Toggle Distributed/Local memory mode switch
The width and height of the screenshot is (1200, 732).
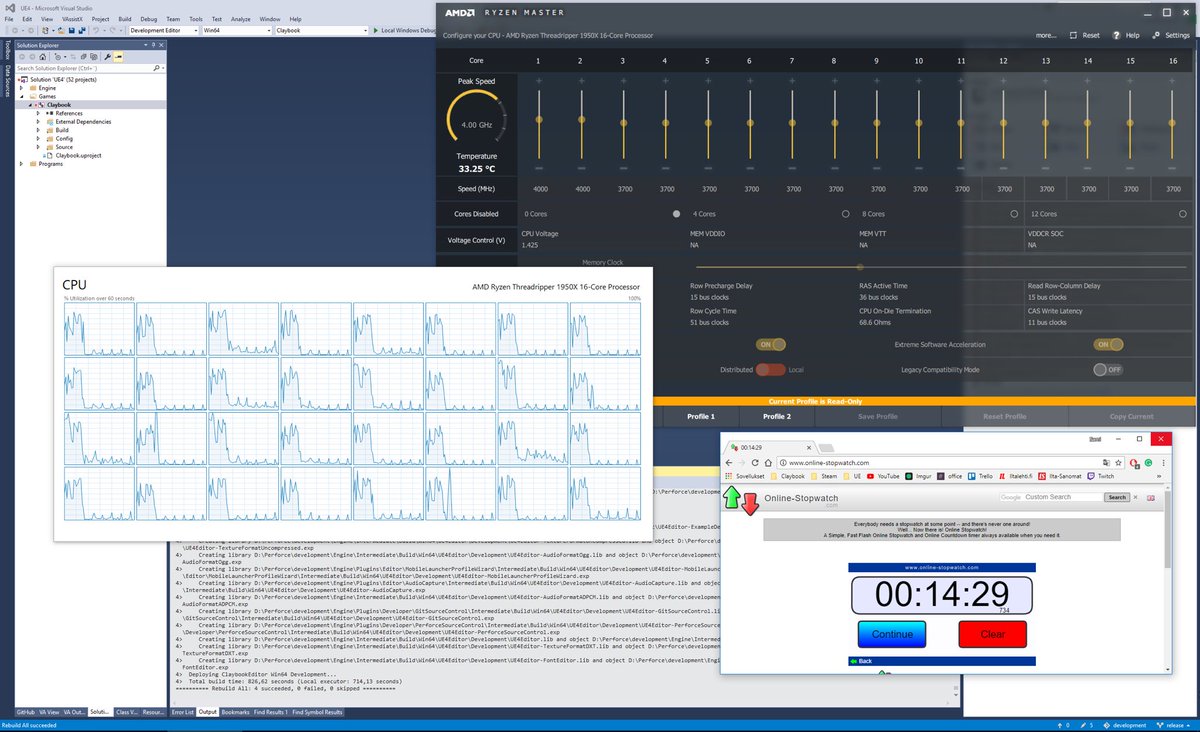(771, 369)
